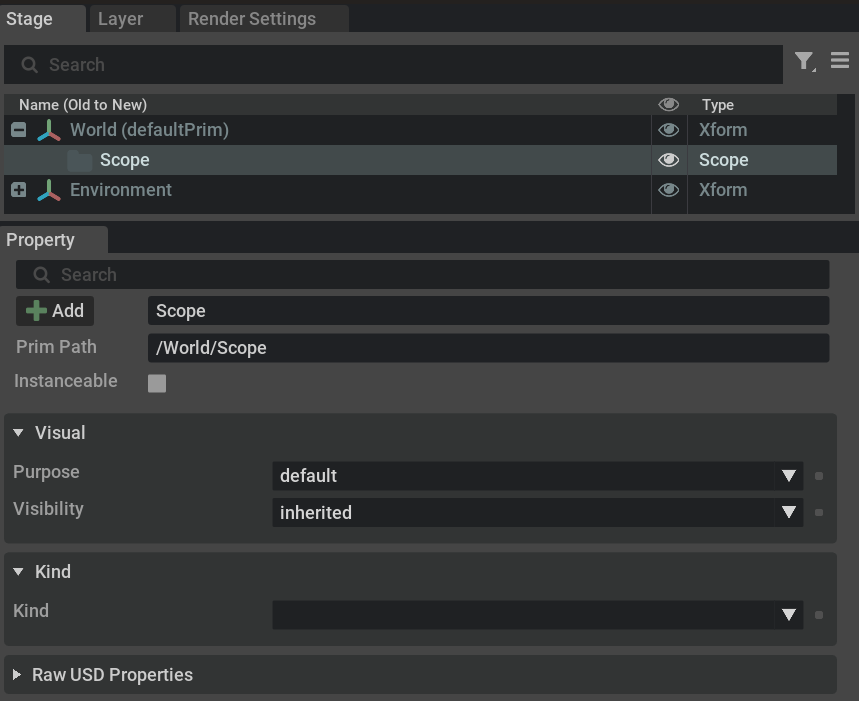Viewport: 859px width, 701px height.
Task: Click the Xform icon beside Environment
Action: pyautogui.click(x=48, y=189)
